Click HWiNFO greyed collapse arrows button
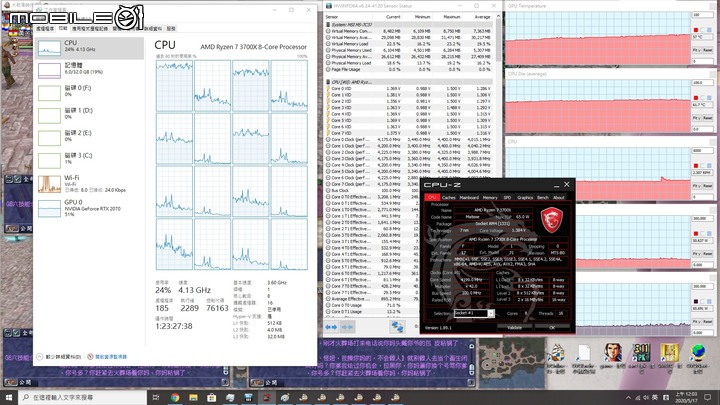 347,327
